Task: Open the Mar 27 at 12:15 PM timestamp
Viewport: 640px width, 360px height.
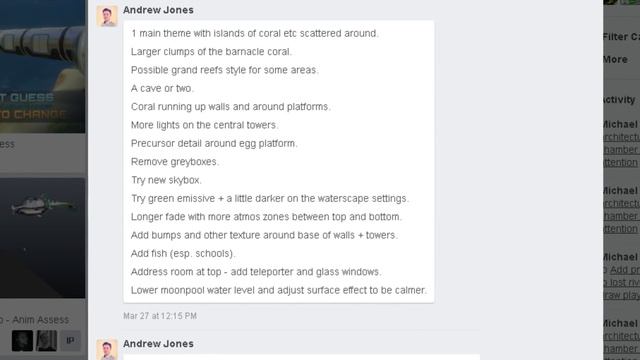Action: (160, 316)
